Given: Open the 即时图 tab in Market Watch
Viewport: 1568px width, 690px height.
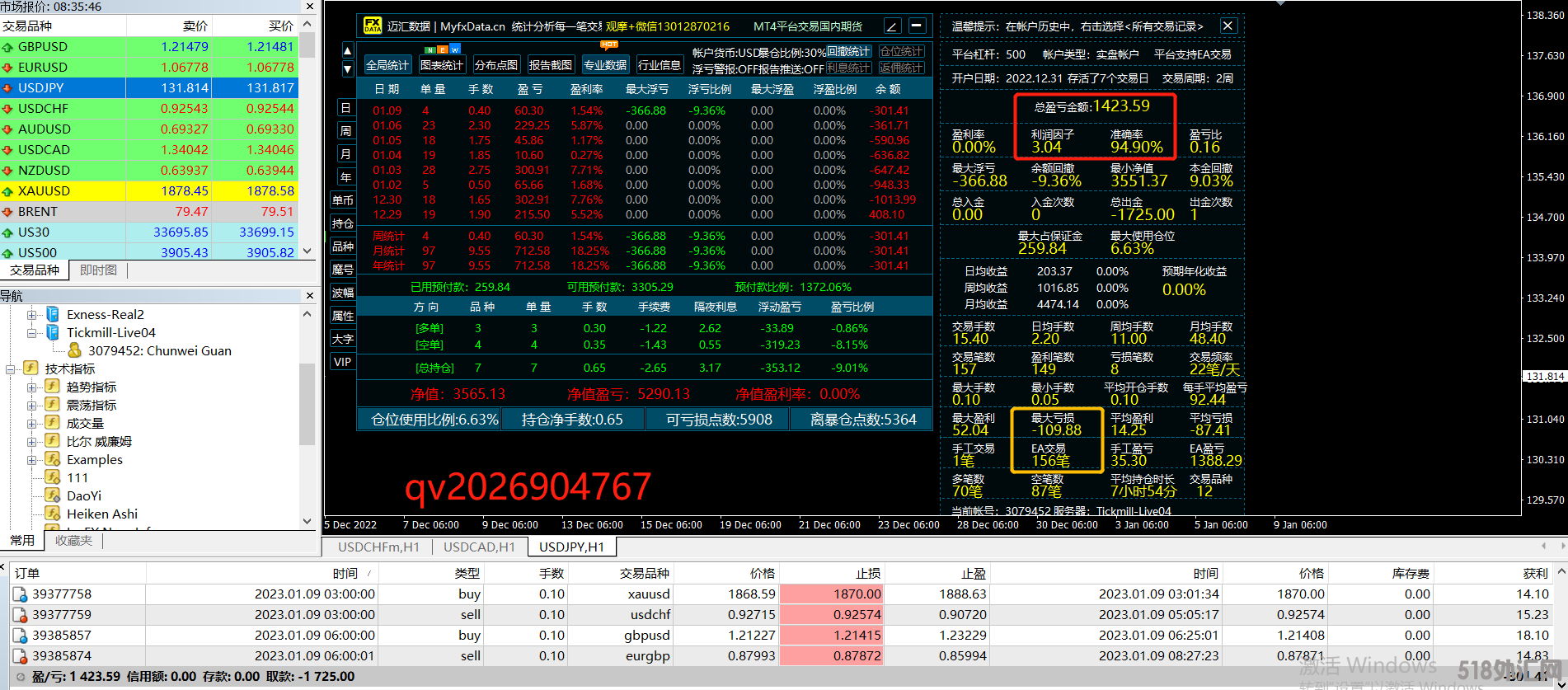Looking at the screenshot, I should point(98,270).
